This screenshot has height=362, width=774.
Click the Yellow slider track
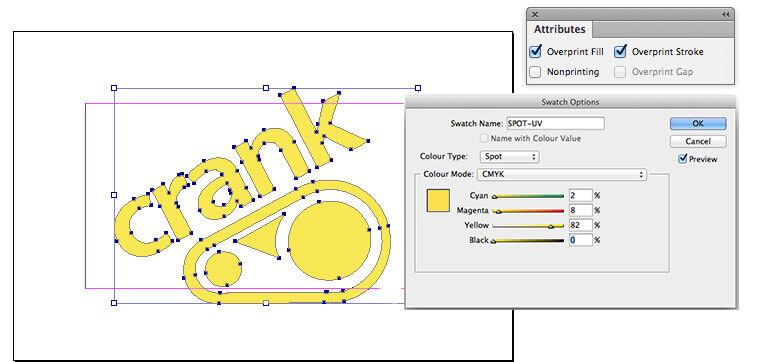[528, 226]
